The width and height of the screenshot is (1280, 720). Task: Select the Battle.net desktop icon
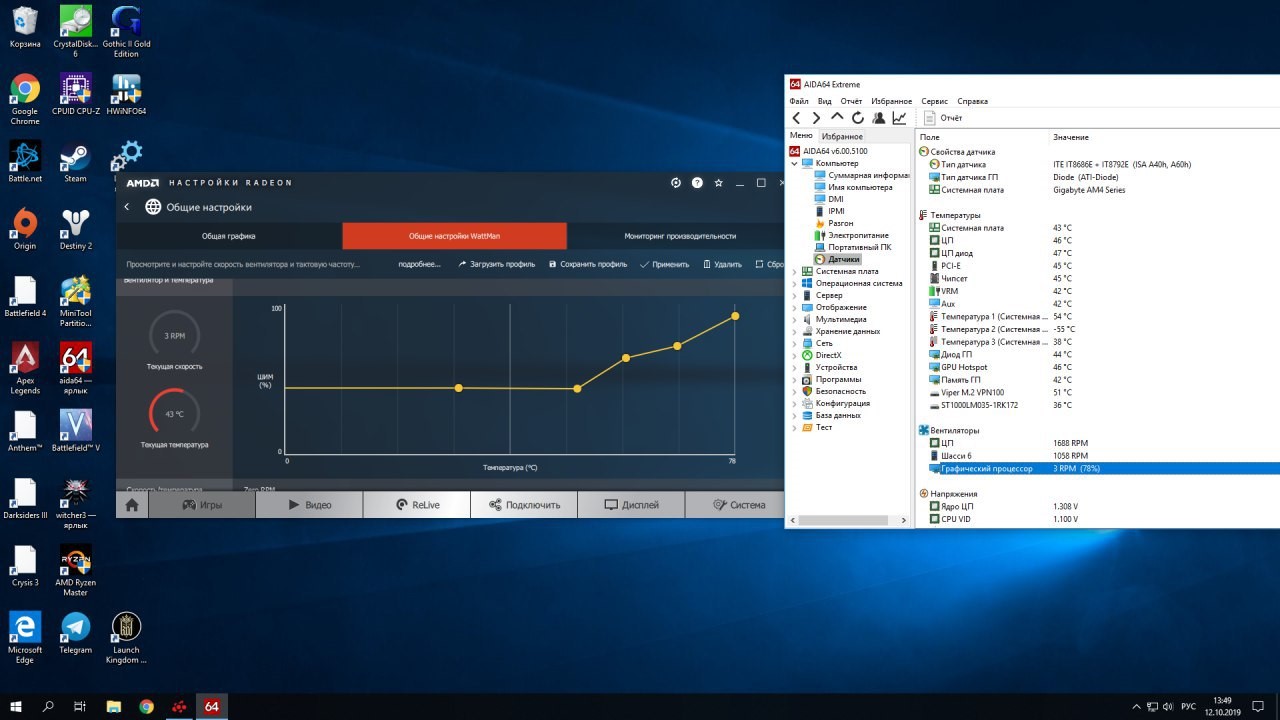(25, 162)
